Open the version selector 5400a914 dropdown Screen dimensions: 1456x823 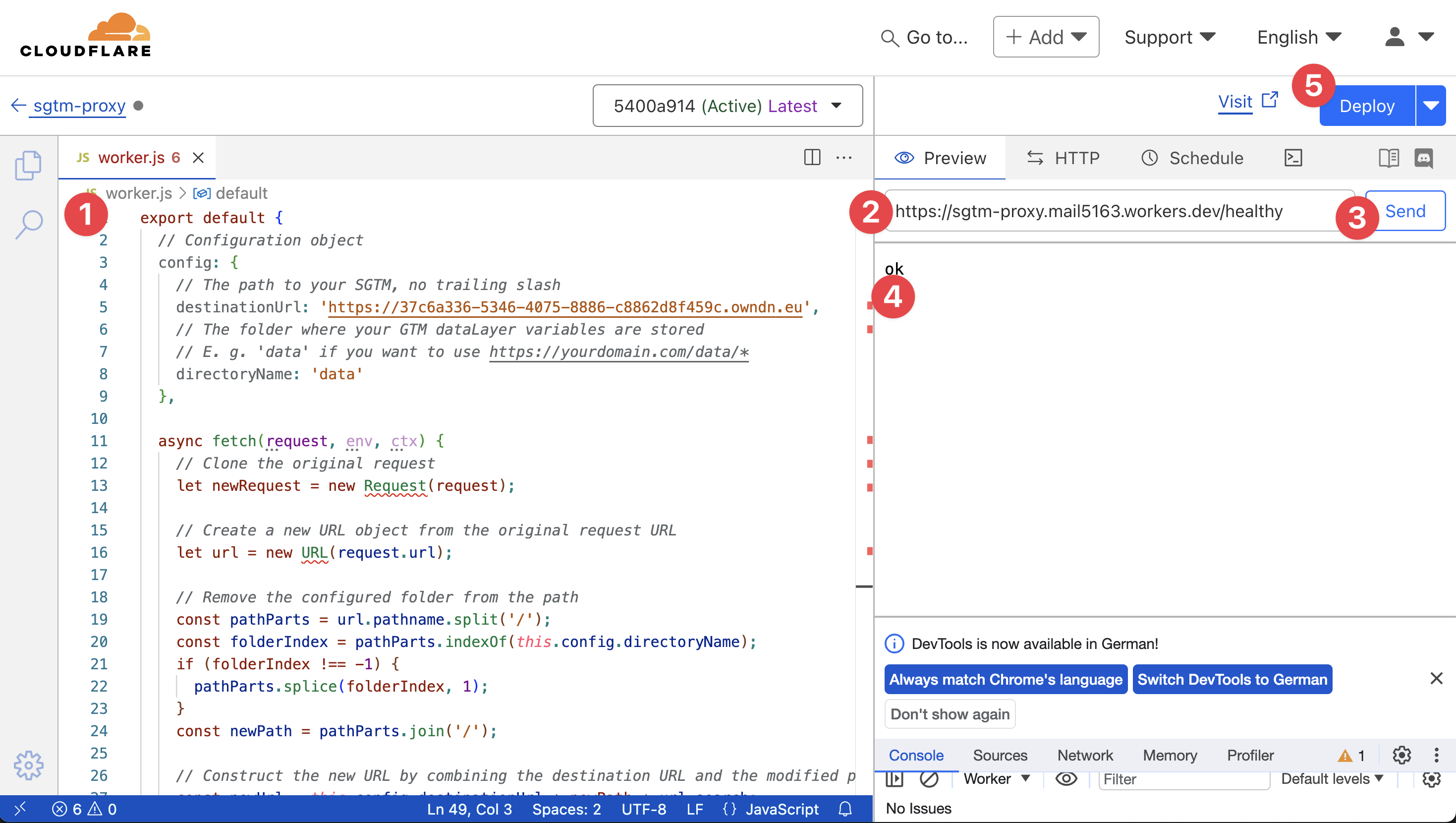pyautogui.click(x=728, y=106)
